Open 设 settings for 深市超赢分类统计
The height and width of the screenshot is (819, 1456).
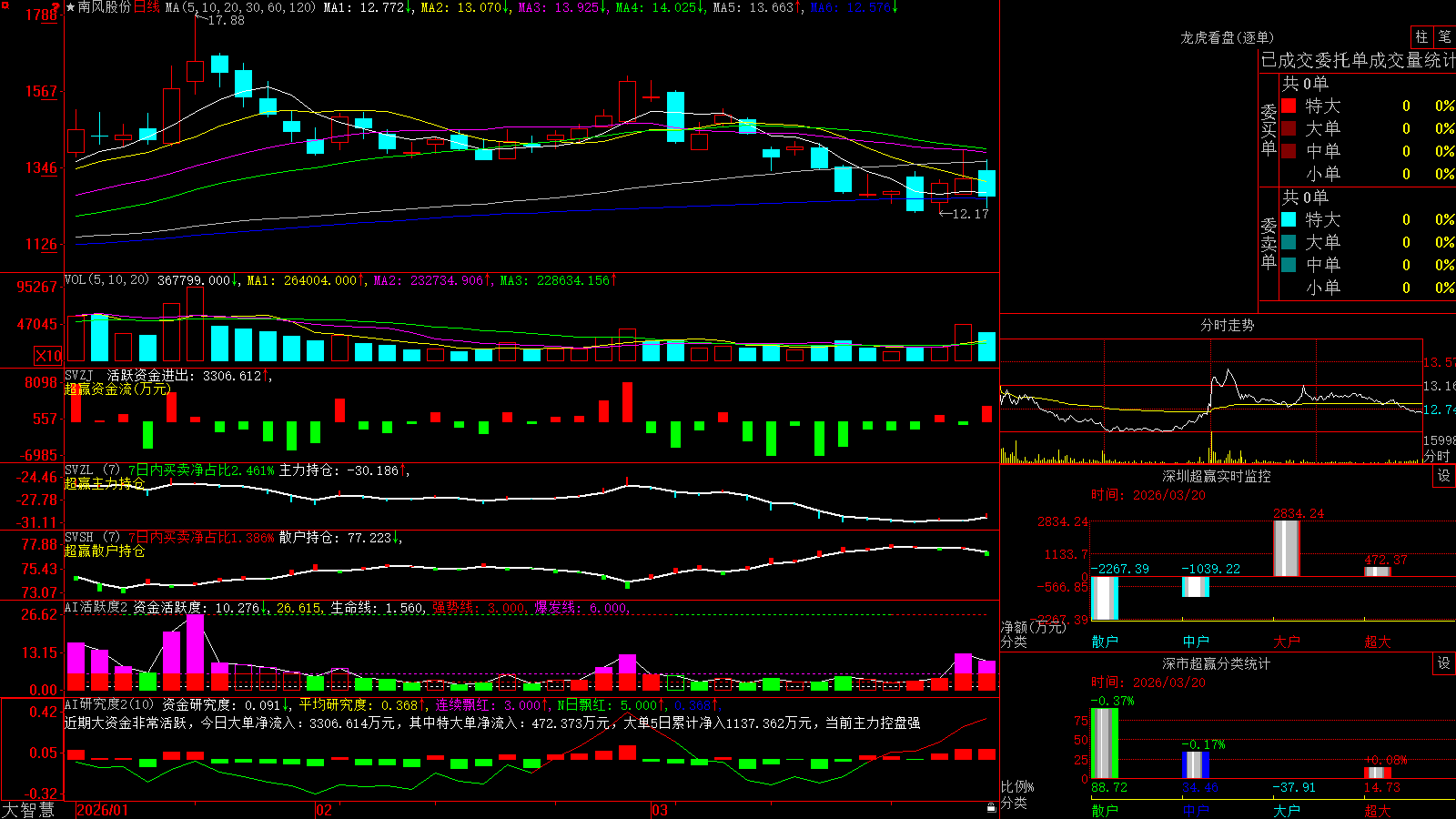tap(1444, 663)
